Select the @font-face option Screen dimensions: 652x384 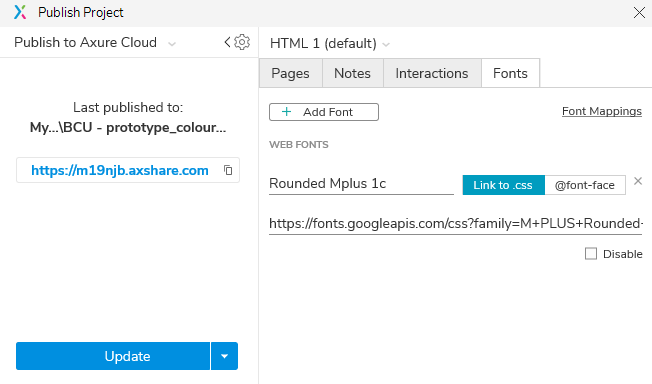point(585,185)
